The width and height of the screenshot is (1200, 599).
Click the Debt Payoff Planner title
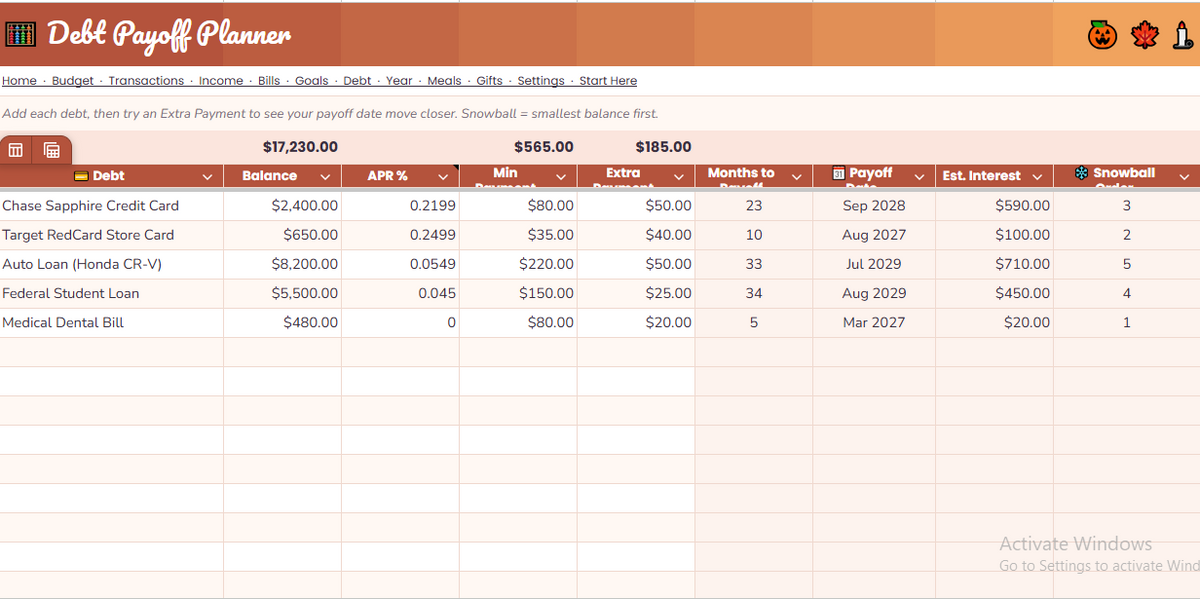169,36
